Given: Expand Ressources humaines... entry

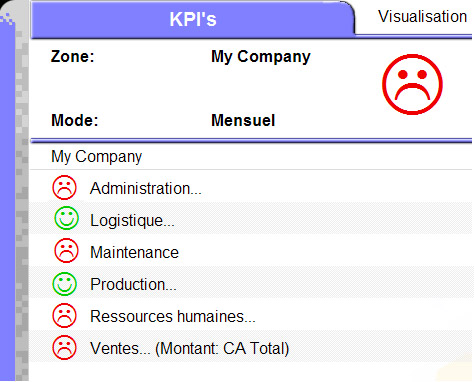Looking at the screenshot, I should [173, 316].
